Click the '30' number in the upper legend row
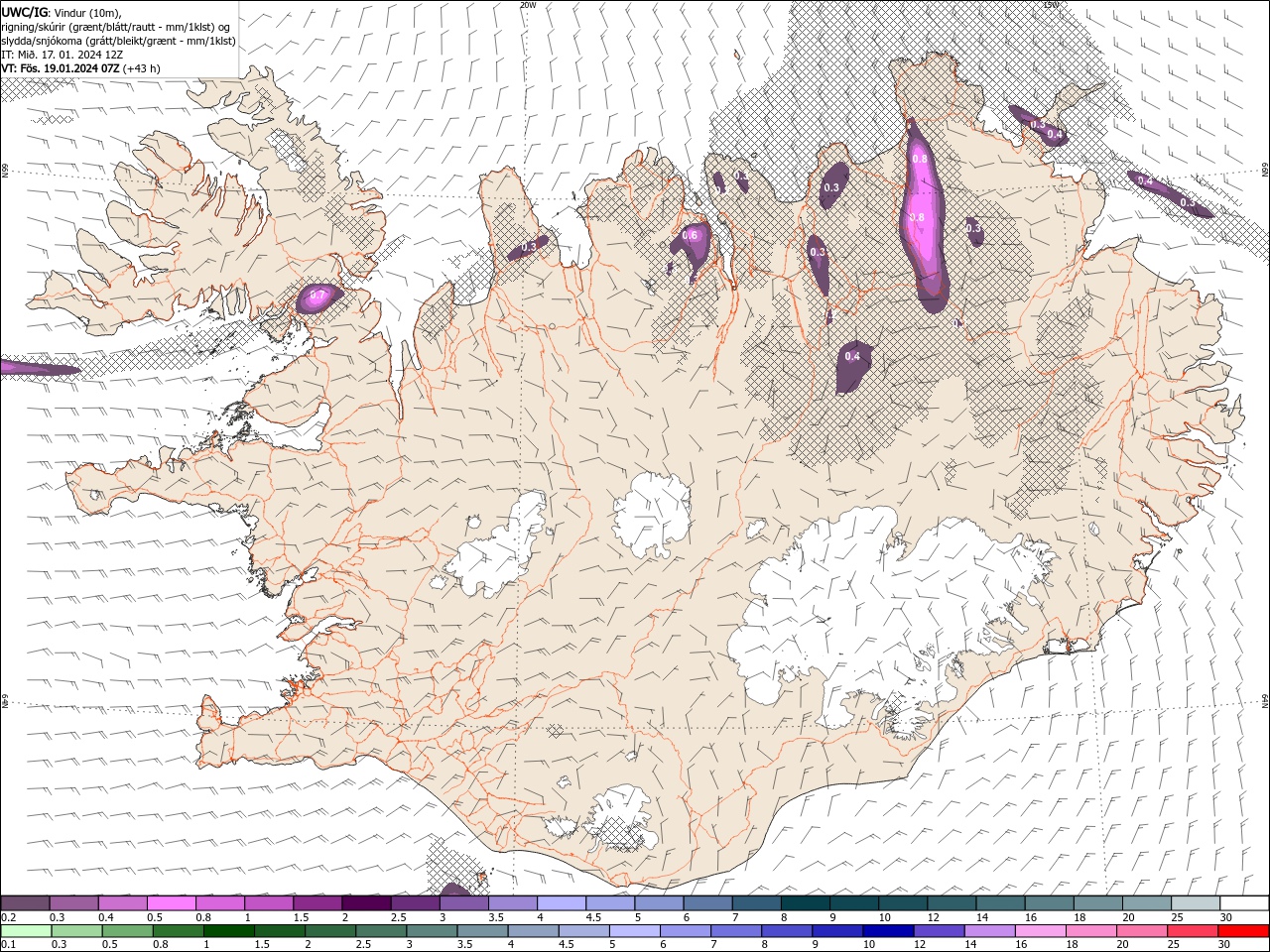This screenshot has height=952, width=1270. [1225, 917]
